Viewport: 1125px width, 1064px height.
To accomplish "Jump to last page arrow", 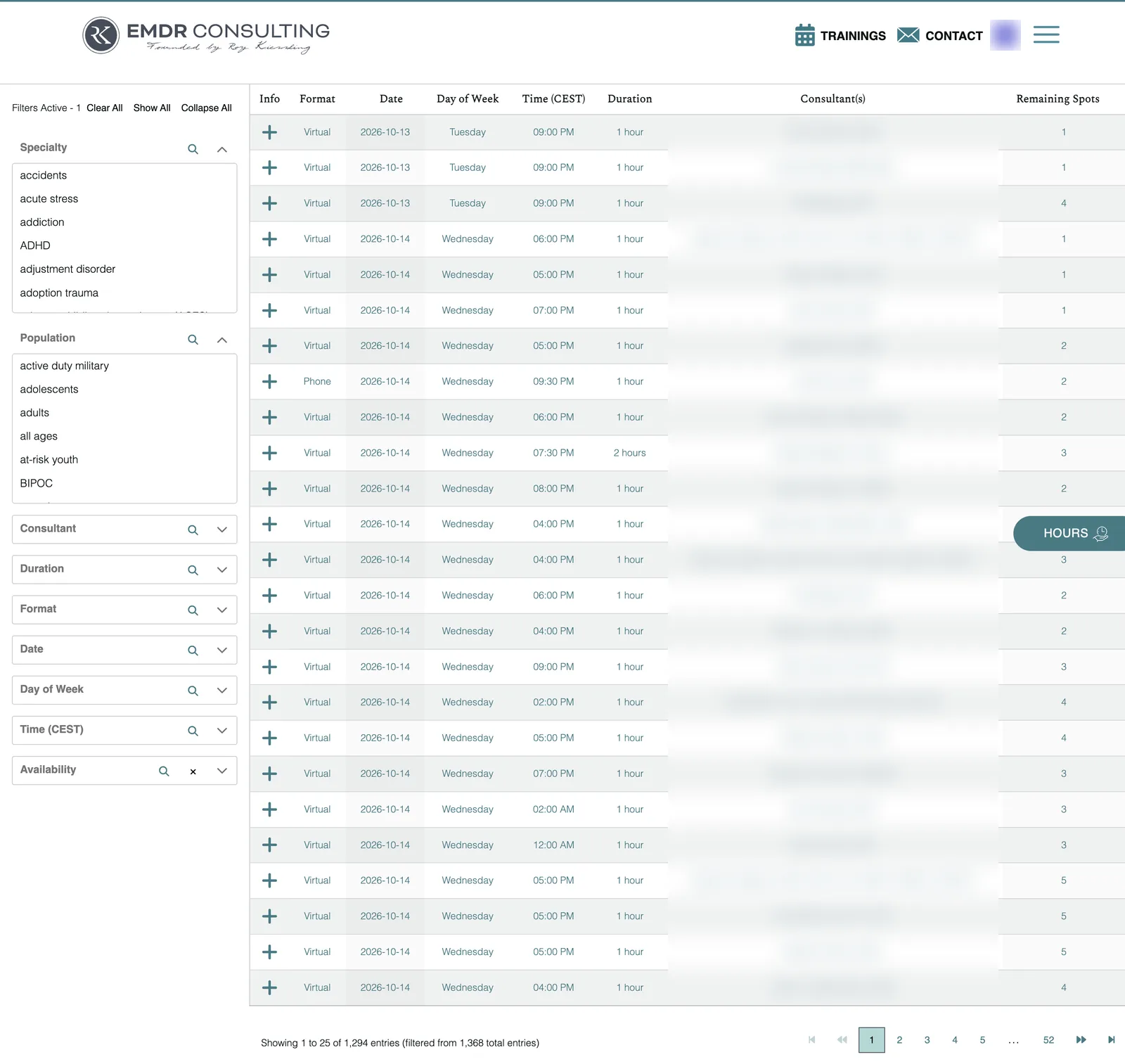I will point(1111,1040).
